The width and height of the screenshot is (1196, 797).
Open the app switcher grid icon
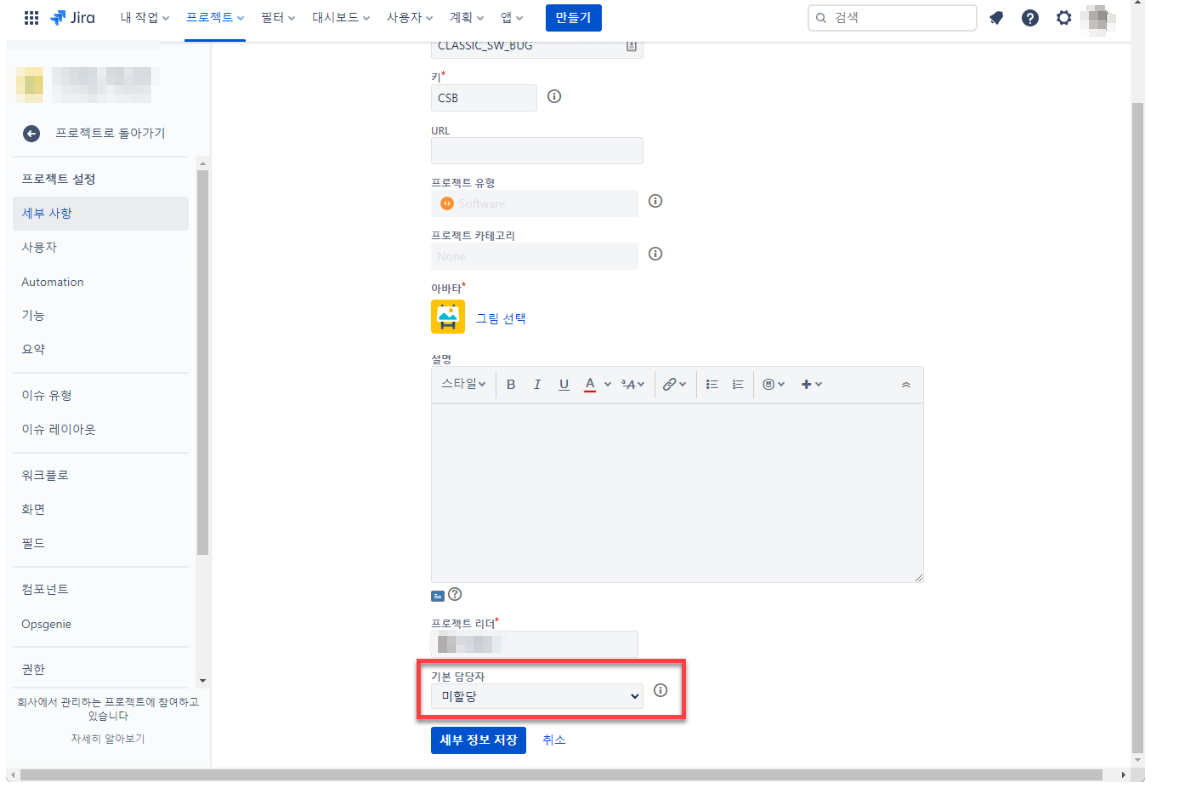(31, 18)
